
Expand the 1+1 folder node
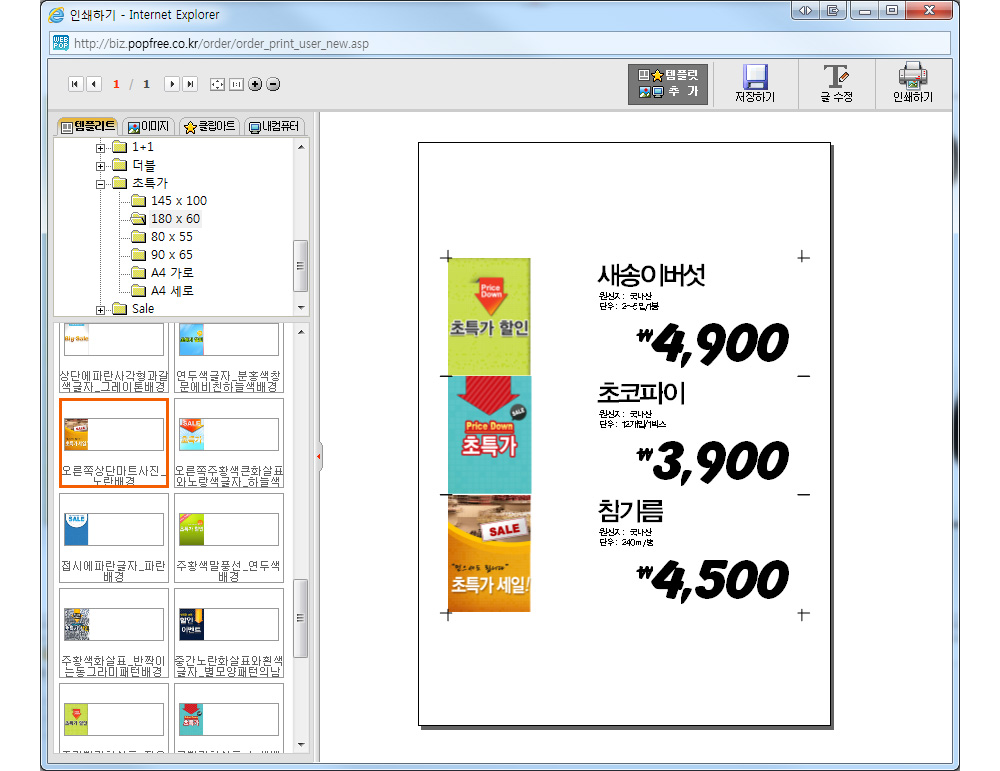coord(100,148)
